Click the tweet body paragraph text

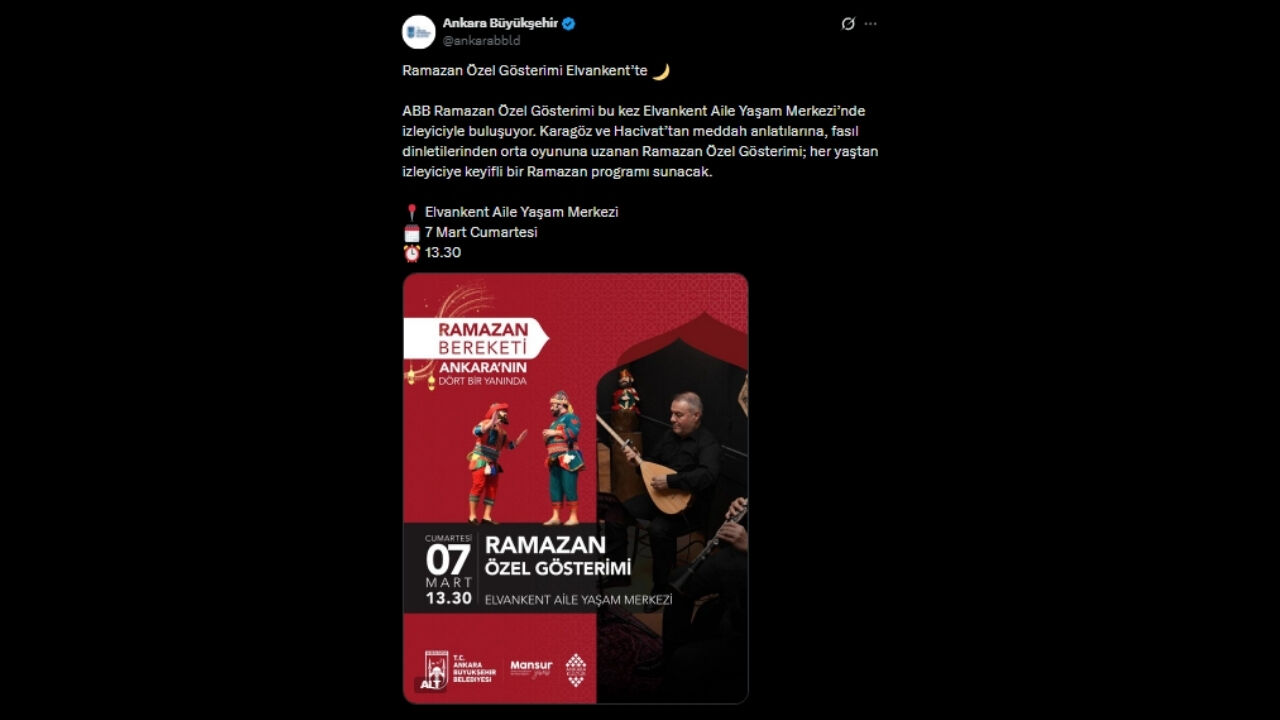(x=640, y=141)
